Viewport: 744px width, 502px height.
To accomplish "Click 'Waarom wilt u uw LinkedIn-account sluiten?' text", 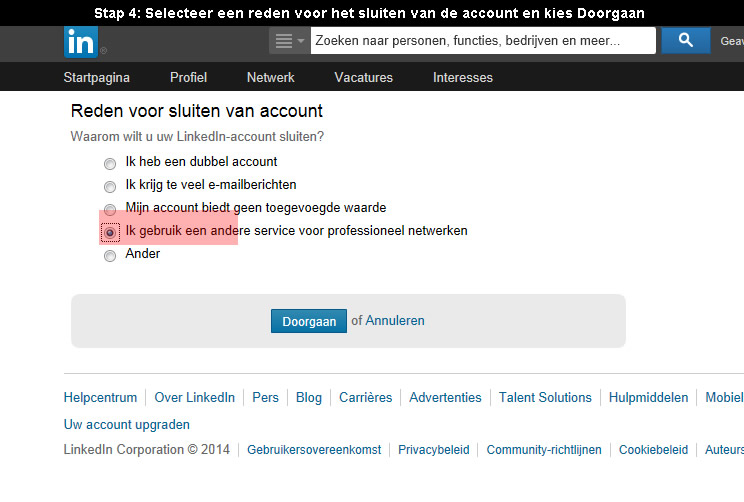I will pyautogui.click(x=197, y=137).
